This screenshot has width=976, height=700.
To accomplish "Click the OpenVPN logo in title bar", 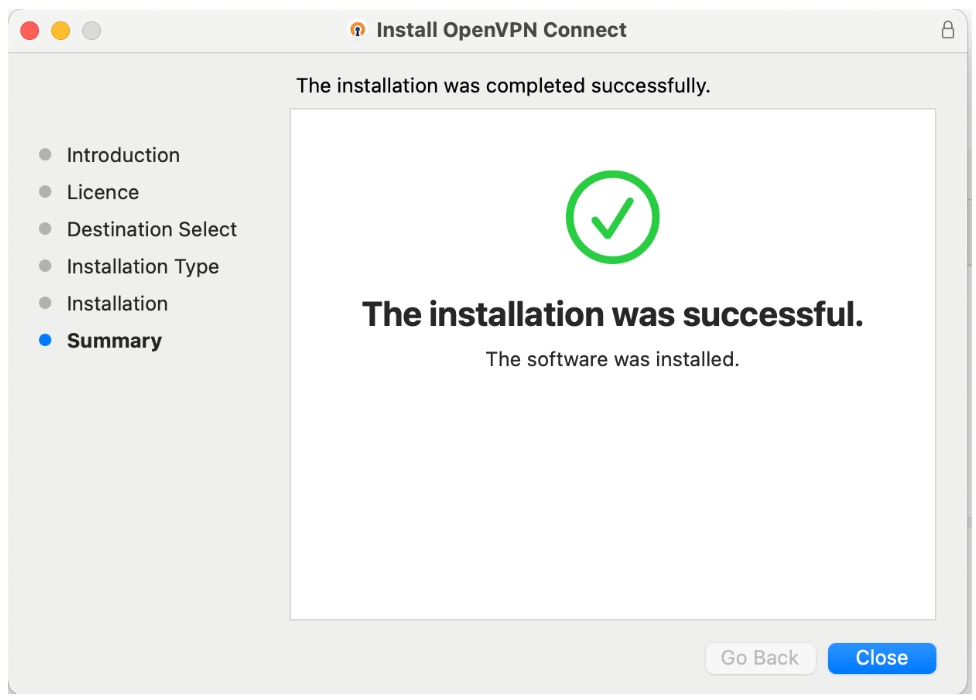I will (358, 30).
